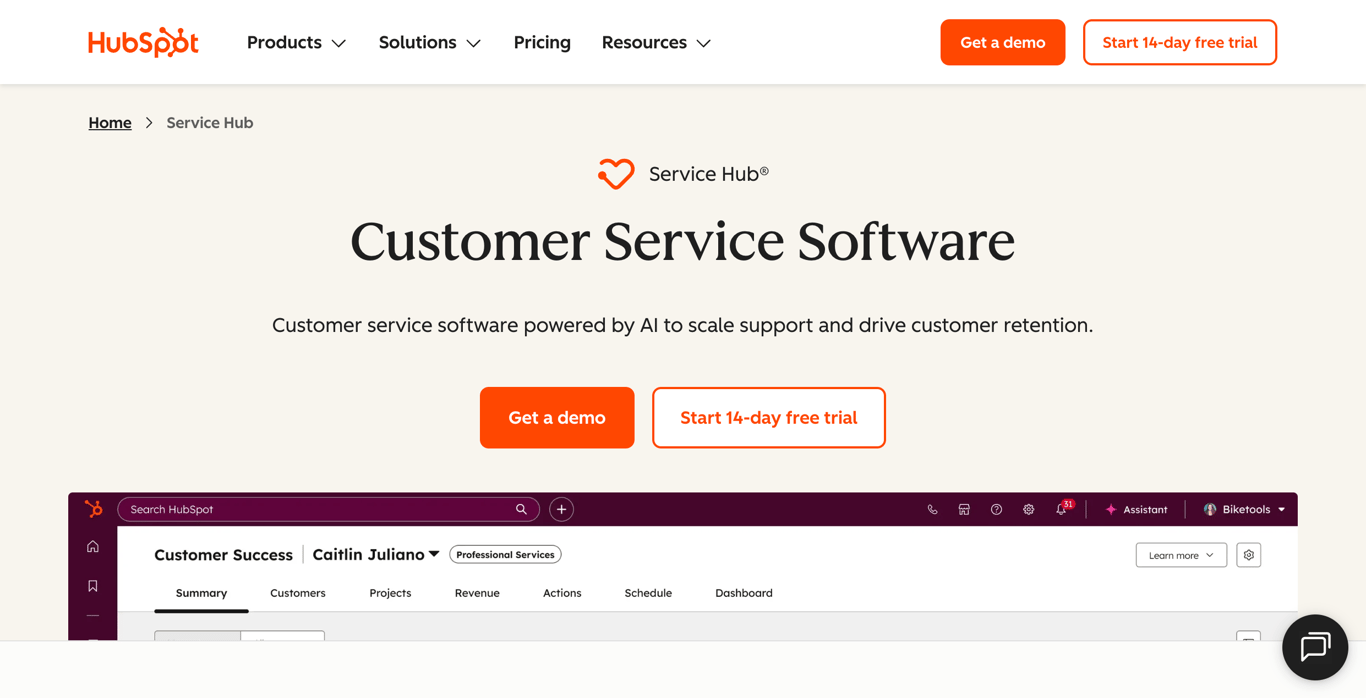
Task: Go to the Home breadcrumb link
Action: (x=110, y=123)
